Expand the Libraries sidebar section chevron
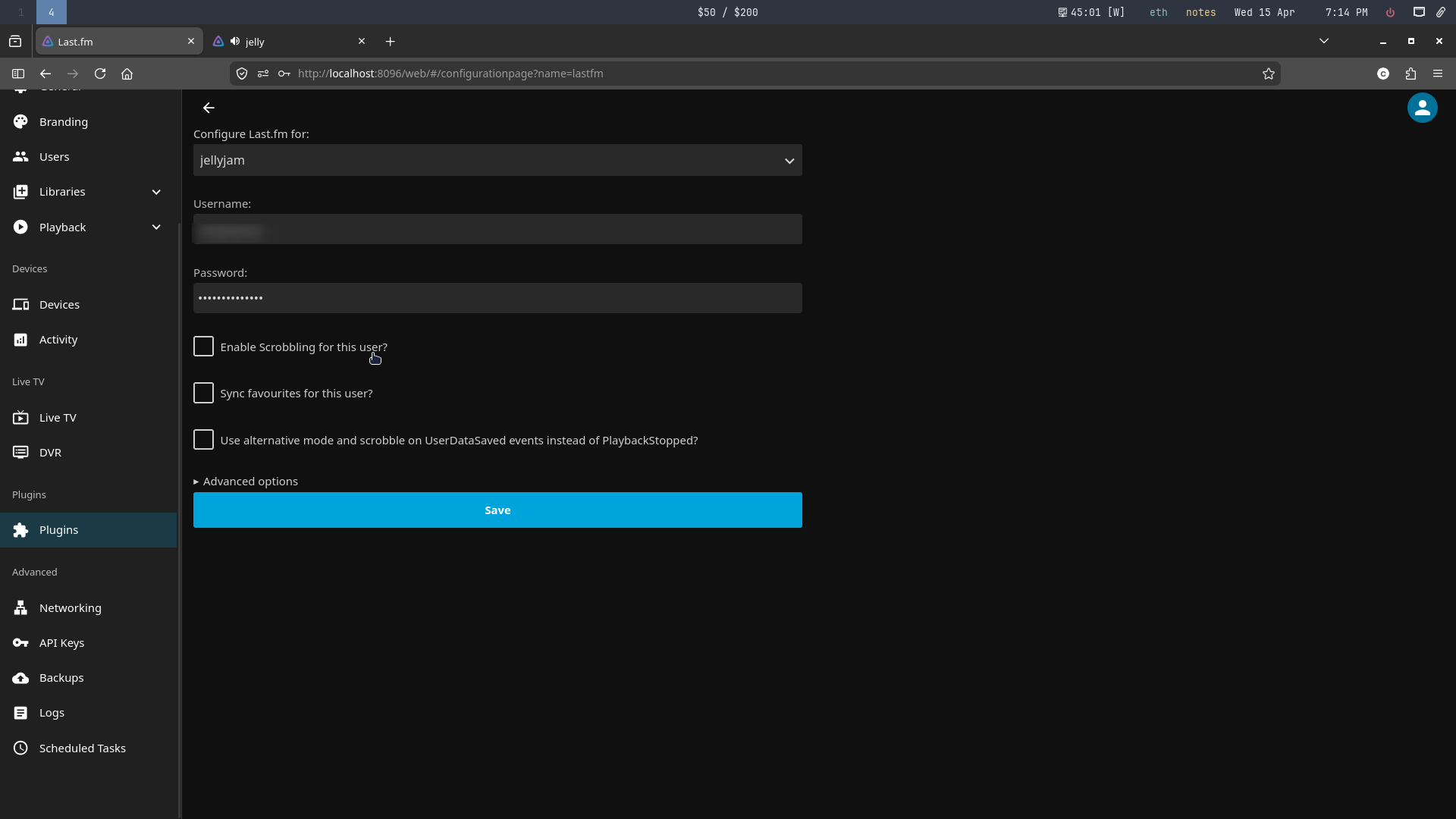The width and height of the screenshot is (1456, 819). [x=156, y=192]
